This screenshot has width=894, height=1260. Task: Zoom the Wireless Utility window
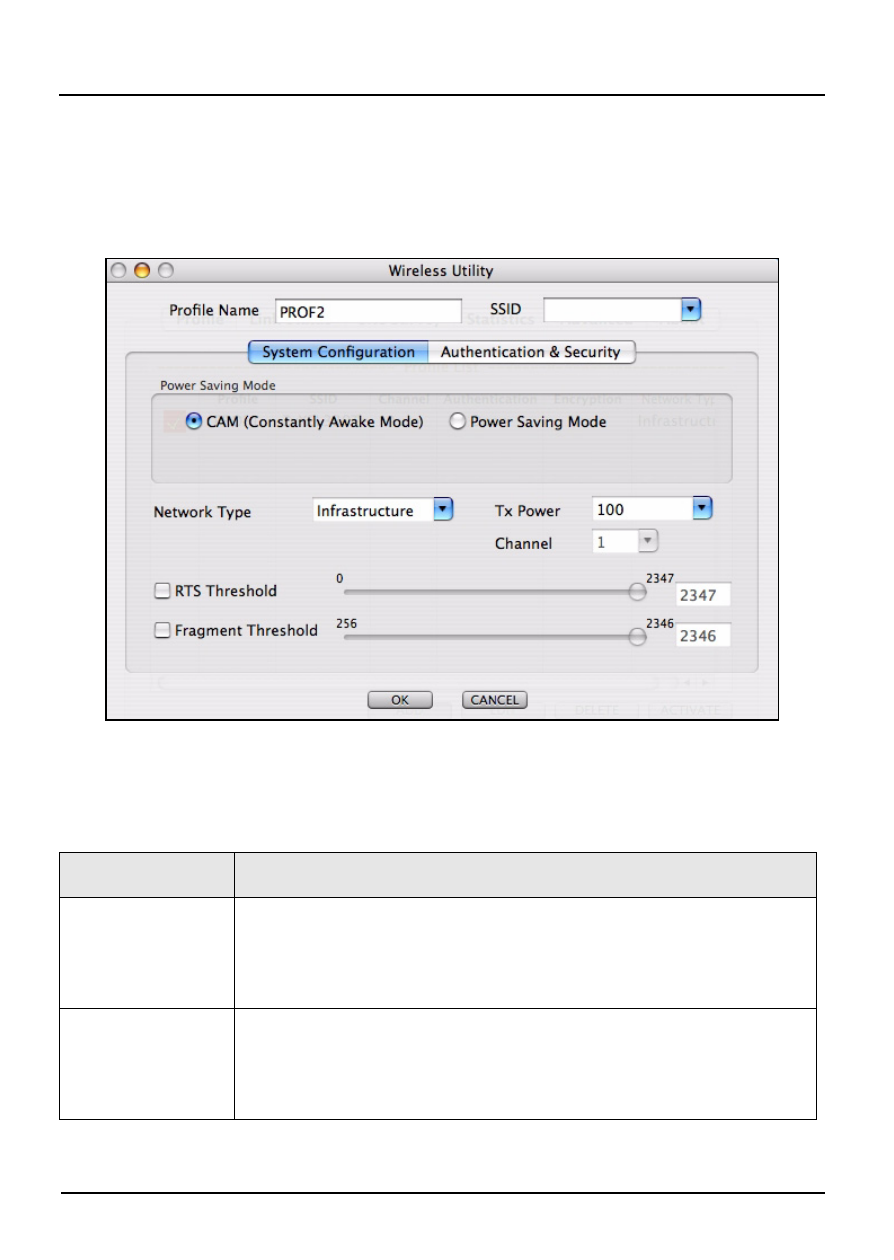[166, 270]
